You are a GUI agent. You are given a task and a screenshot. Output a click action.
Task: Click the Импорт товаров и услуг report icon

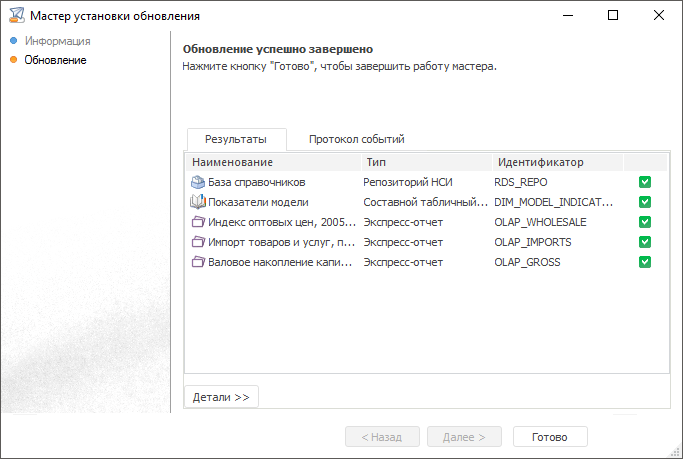tap(196, 242)
